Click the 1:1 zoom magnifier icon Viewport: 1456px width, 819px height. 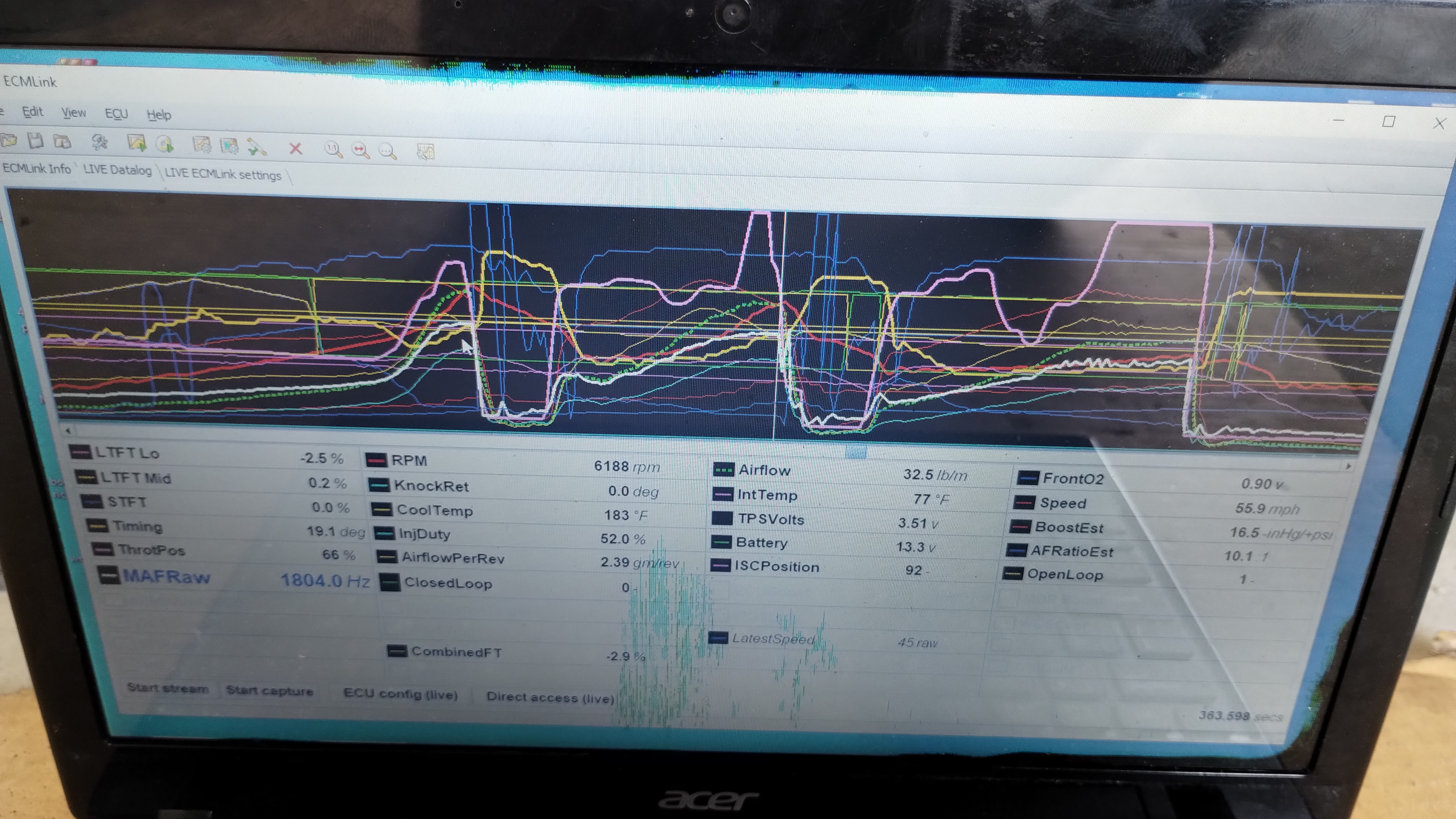333,149
